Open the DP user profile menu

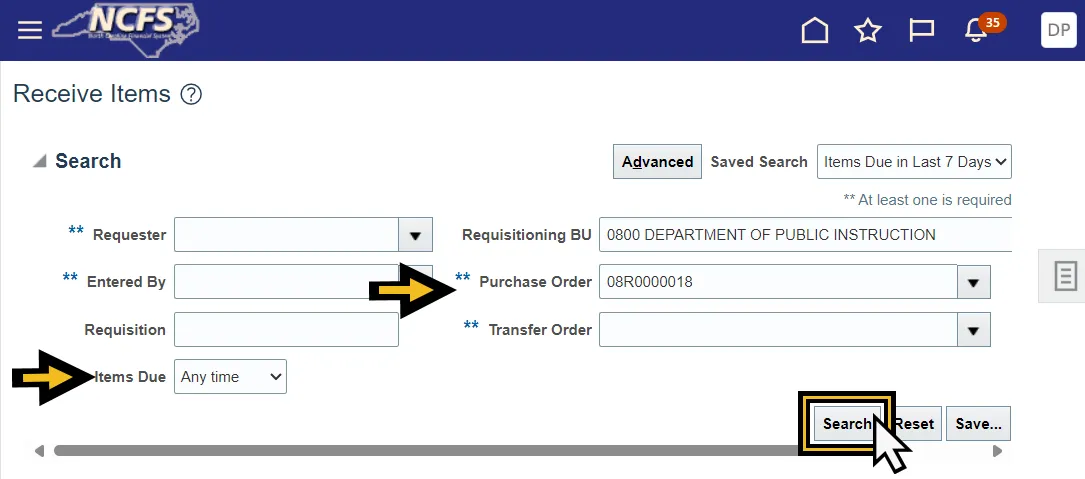pyautogui.click(x=1058, y=30)
